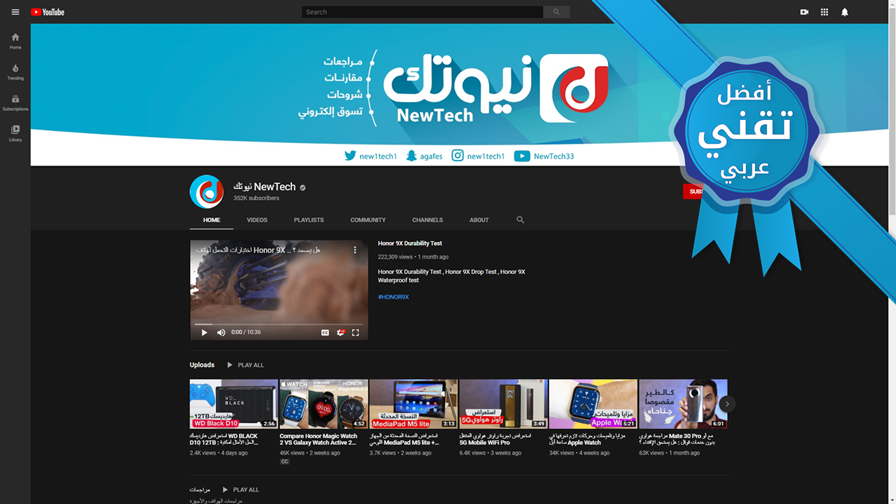Open the Snapchat agafes banner link
The width and height of the screenshot is (896, 504).
click(x=424, y=156)
